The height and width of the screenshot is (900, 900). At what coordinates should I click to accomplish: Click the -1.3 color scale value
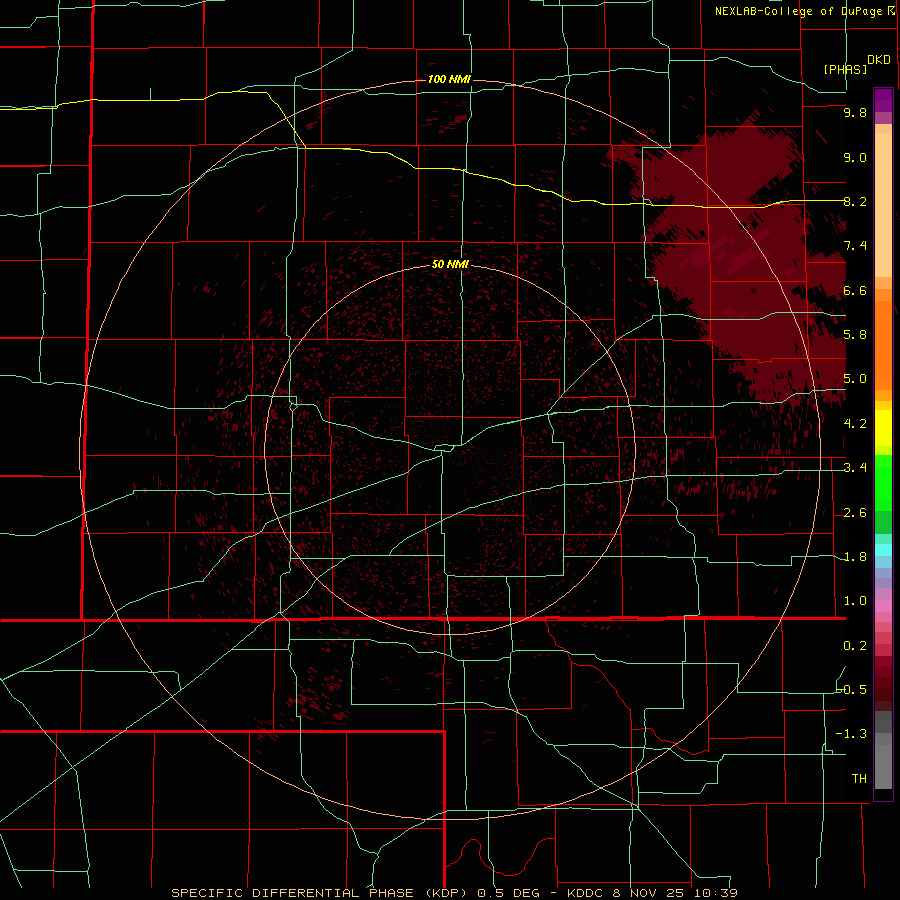[x=851, y=734]
